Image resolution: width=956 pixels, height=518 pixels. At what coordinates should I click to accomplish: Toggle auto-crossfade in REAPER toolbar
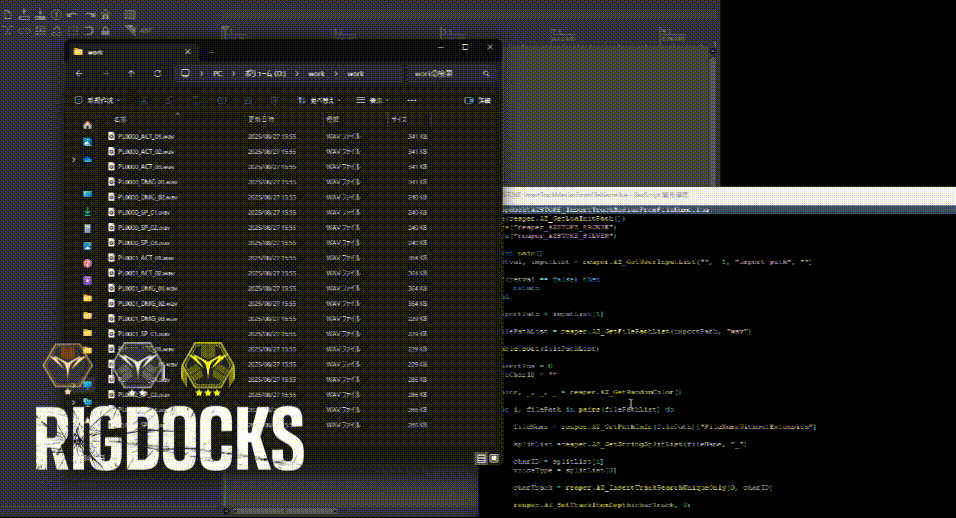click(8, 30)
